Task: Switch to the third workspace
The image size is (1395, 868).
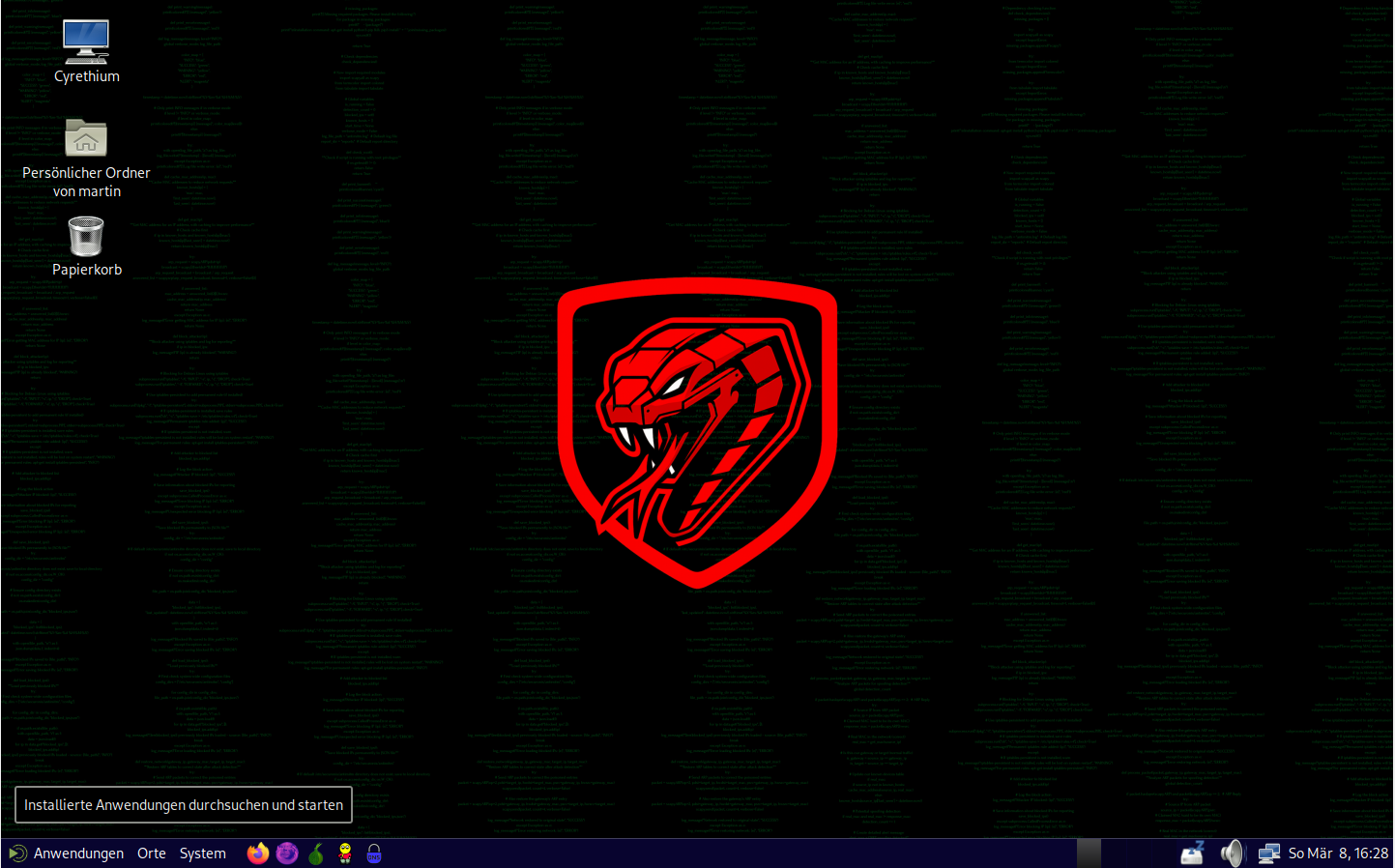Action: (x=1138, y=854)
